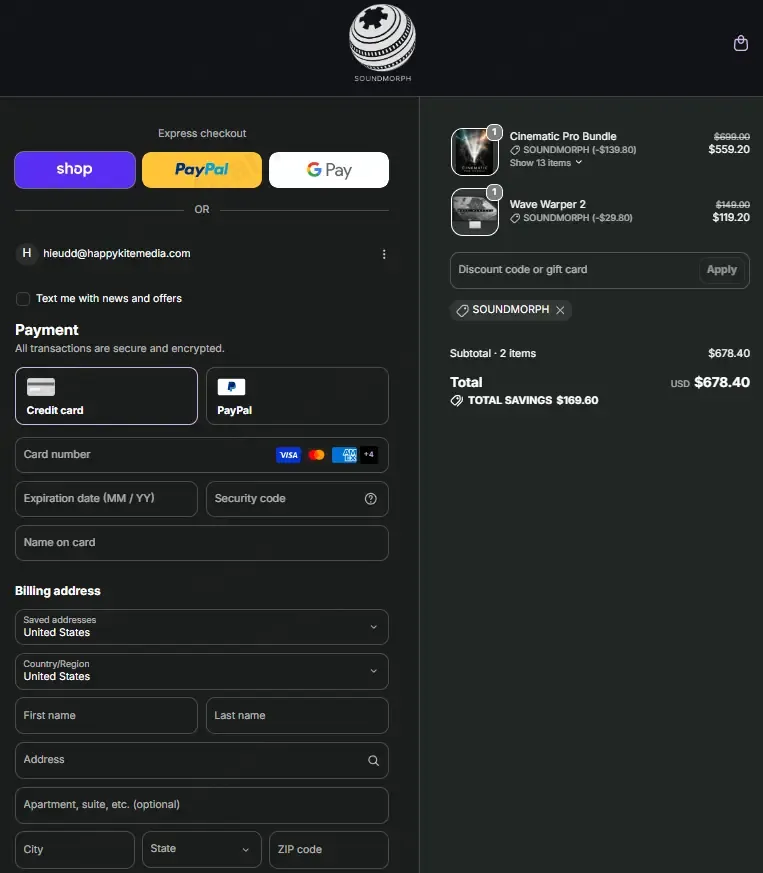Focus the Address field

tap(202, 761)
